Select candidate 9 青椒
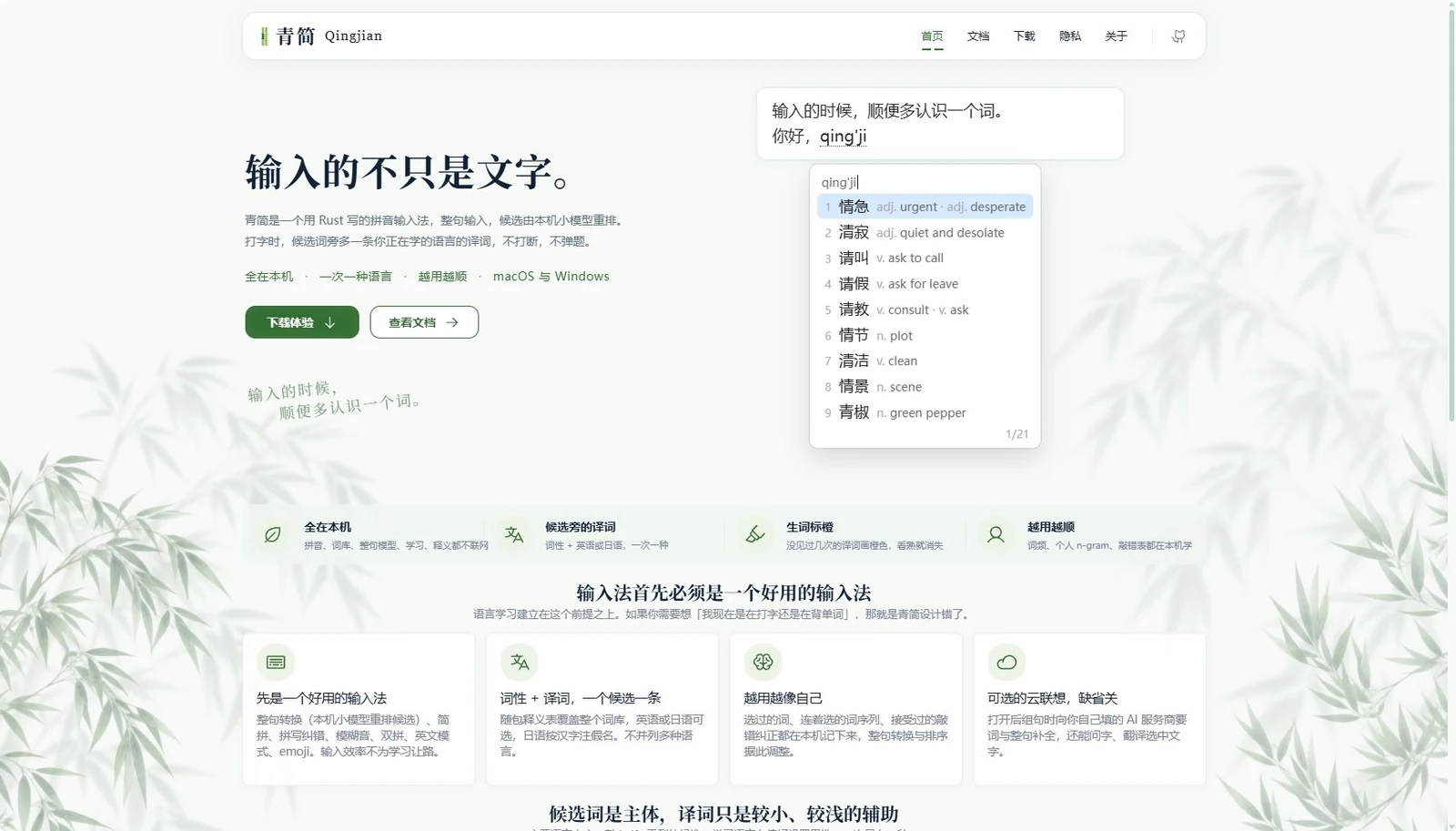The image size is (1456, 831). coord(925,412)
